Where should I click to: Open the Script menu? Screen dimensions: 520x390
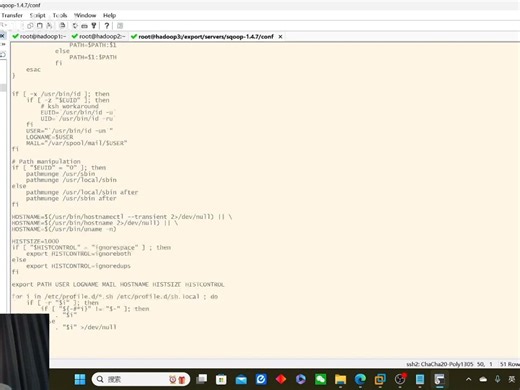37,15
